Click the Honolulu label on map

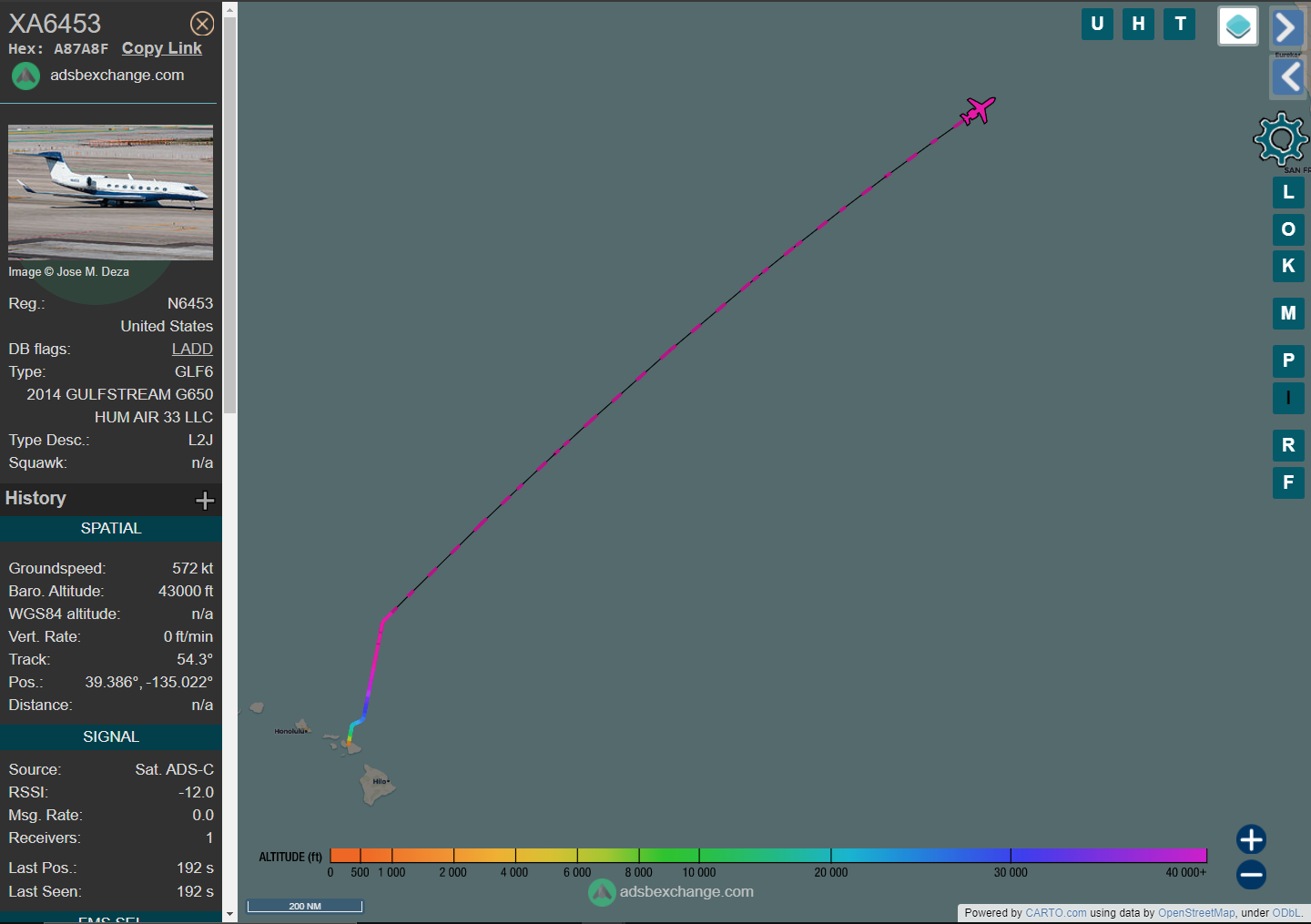coord(291,731)
